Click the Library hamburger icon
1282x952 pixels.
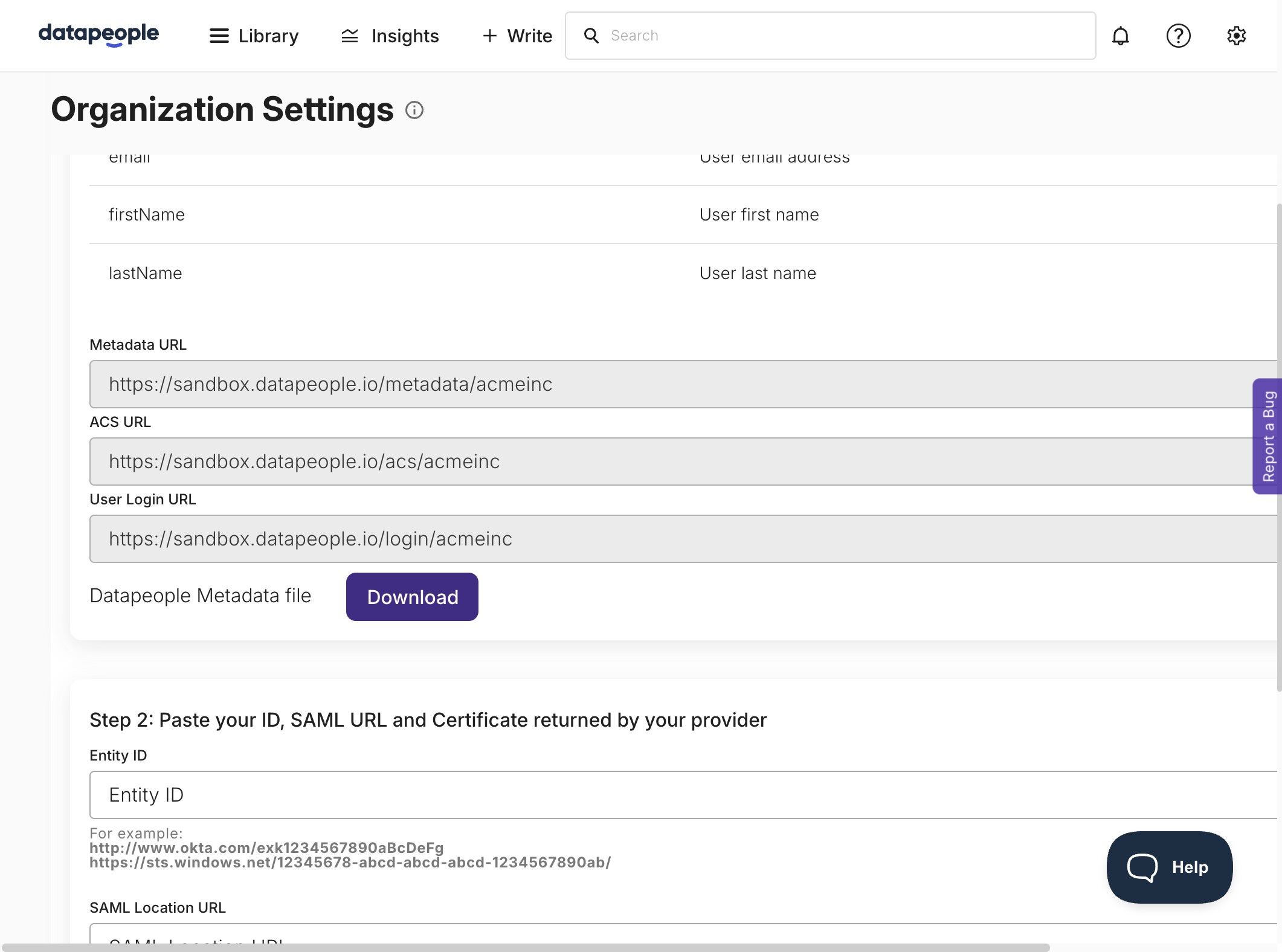click(x=219, y=36)
